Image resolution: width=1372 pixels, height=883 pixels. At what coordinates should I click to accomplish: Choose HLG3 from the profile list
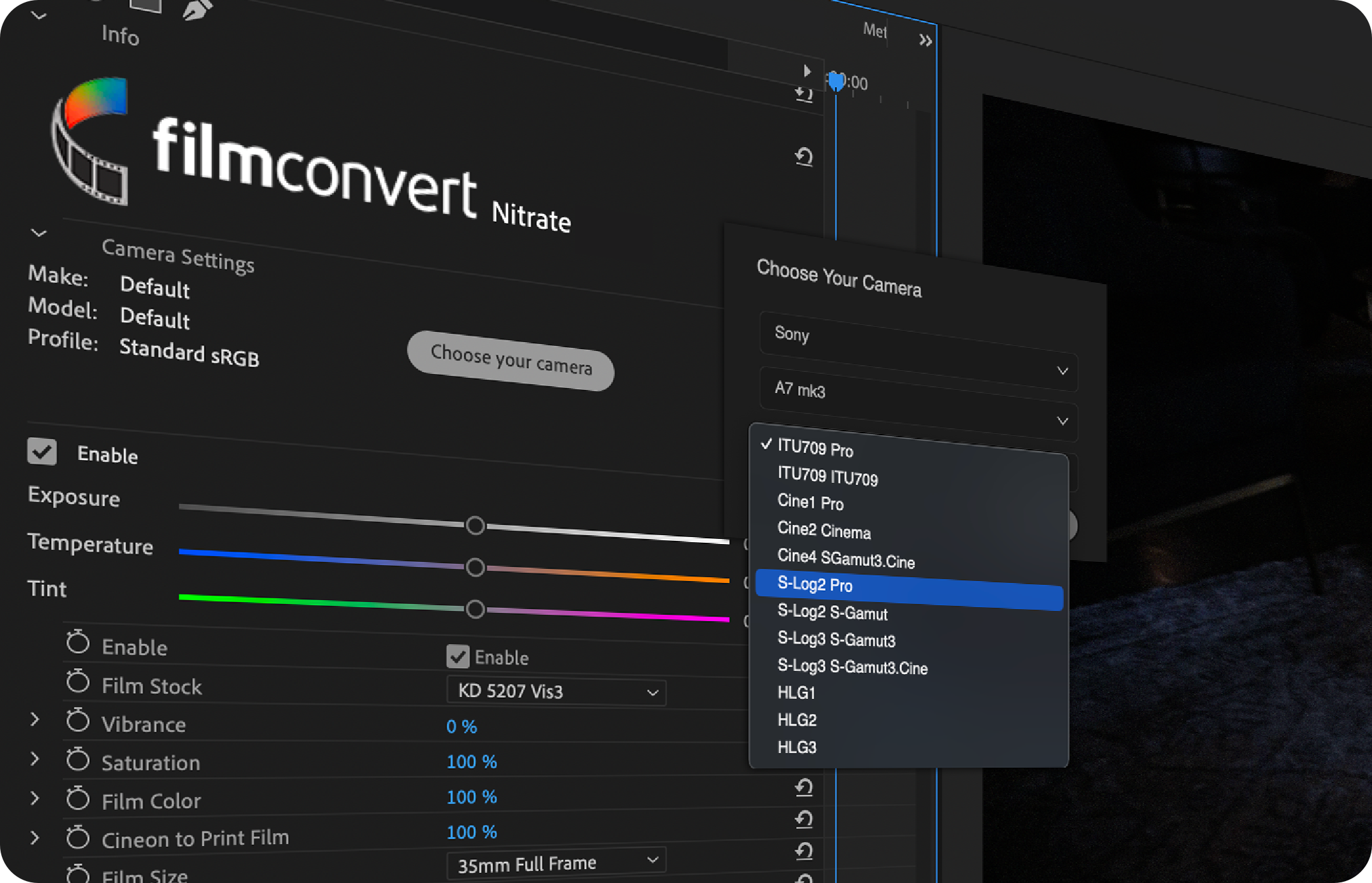coord(797,747)
